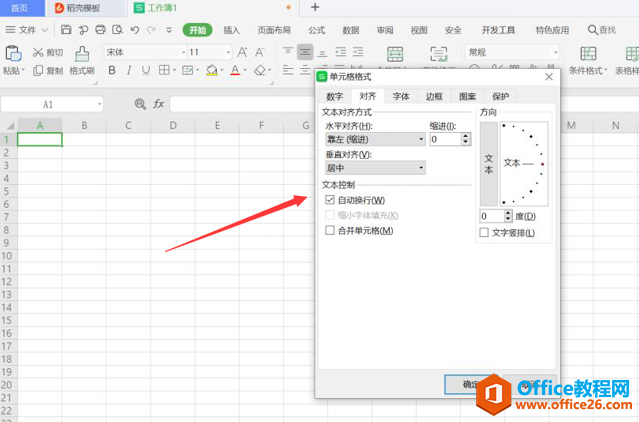Expand the font size dropdown 11
The height and width of the screenshot is (422, 639).
228,52
